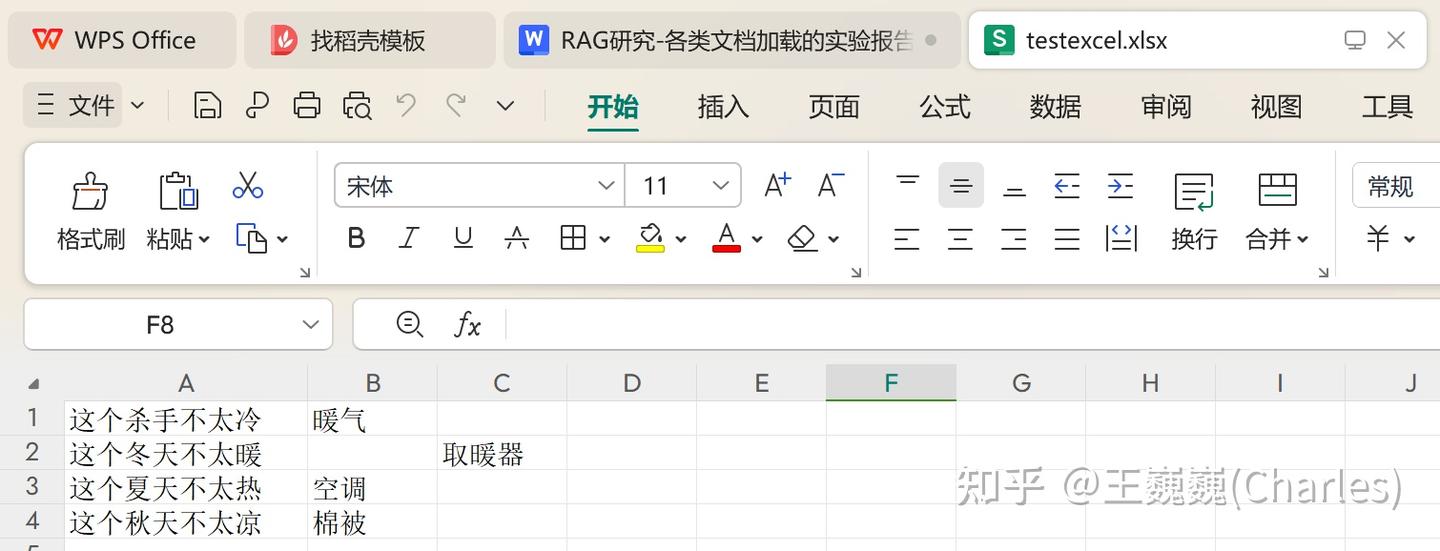This screenshot has height=551, width=1440.
Task: Click the Redo arrow
Action: pyautogui.click(x=456, y=104)
